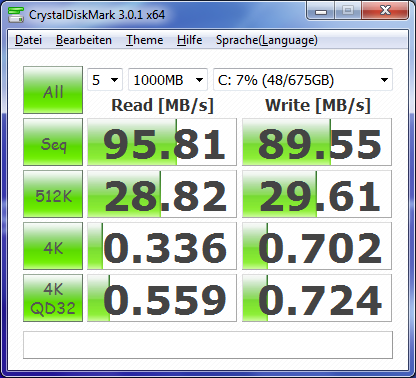Open the Sprache(Language) menu

(x=267, y=40)
